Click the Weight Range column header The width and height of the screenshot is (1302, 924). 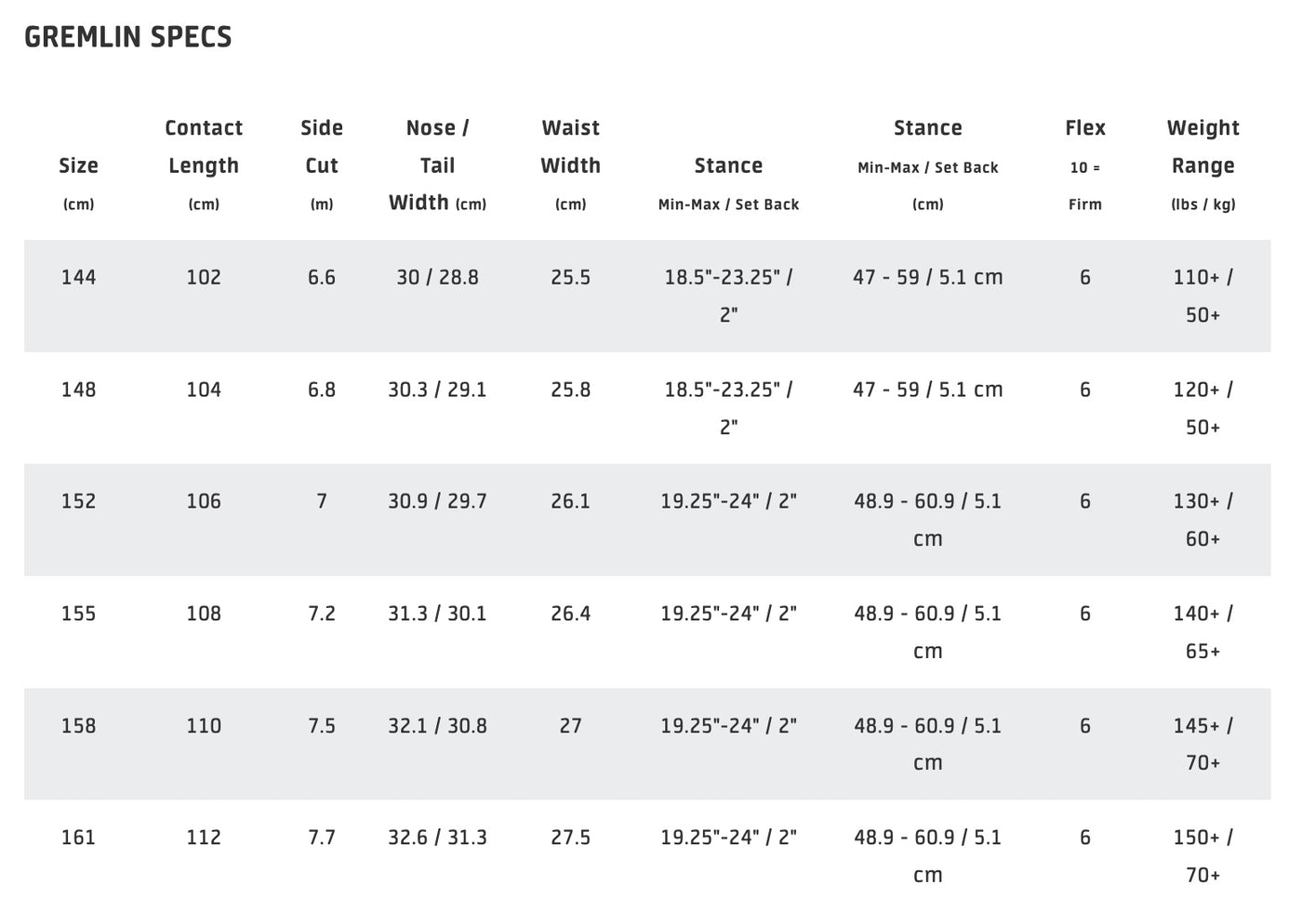1203,165
